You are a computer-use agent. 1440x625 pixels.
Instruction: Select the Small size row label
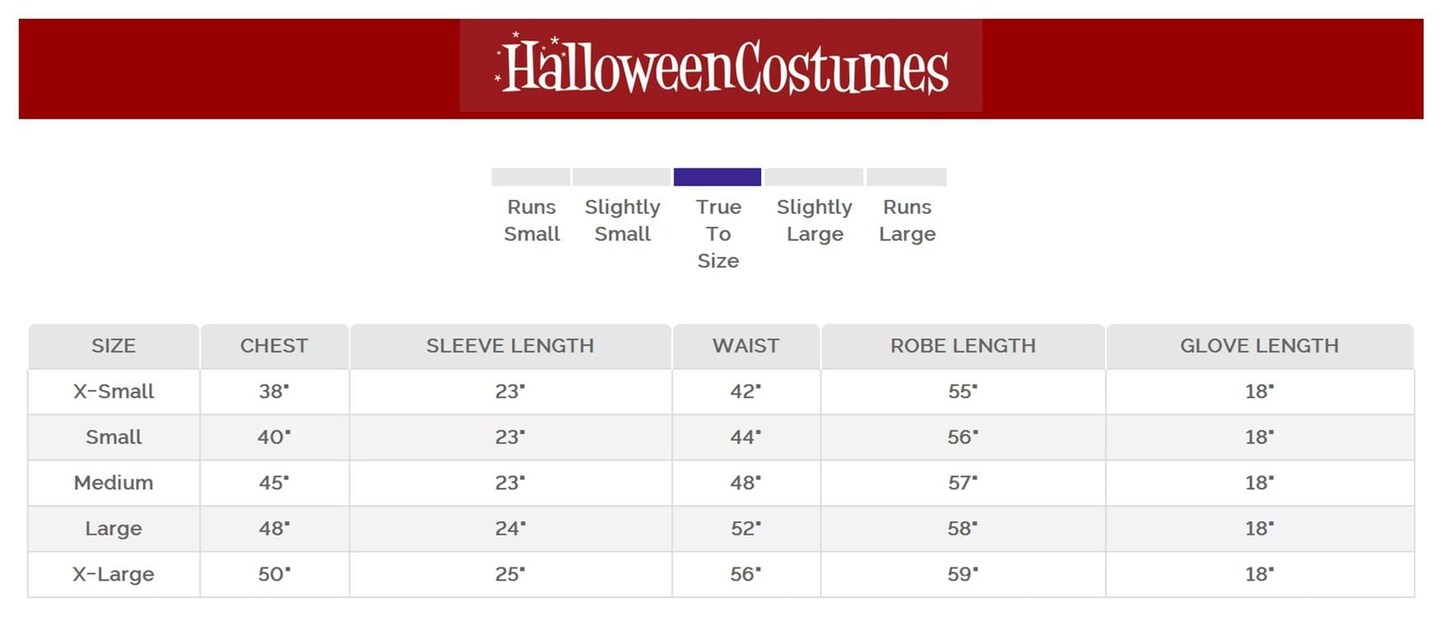tap(114, 437)
